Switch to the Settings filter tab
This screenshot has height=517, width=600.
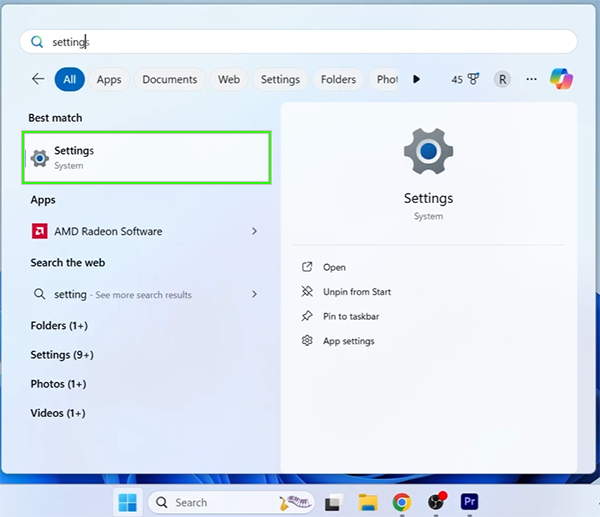tap(280, 79)
